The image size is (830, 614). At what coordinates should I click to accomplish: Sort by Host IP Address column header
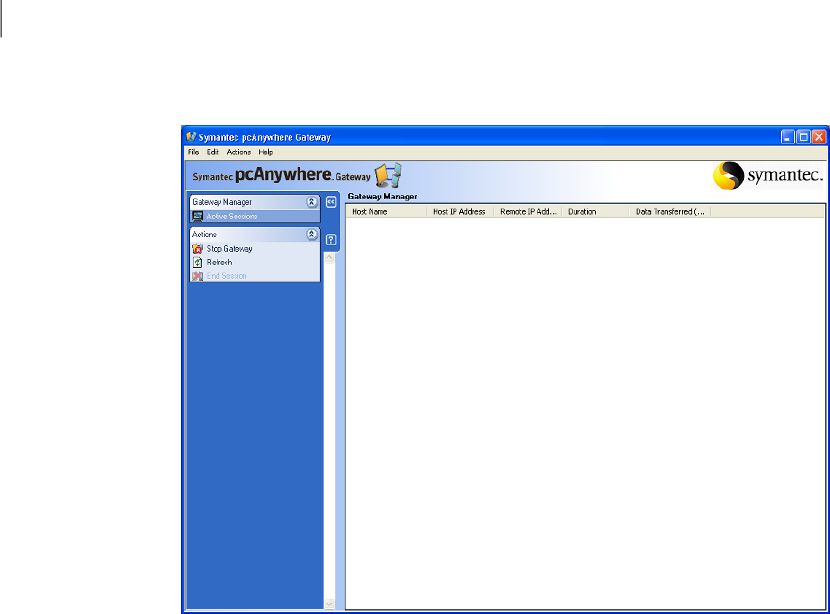tap(460, 212)
